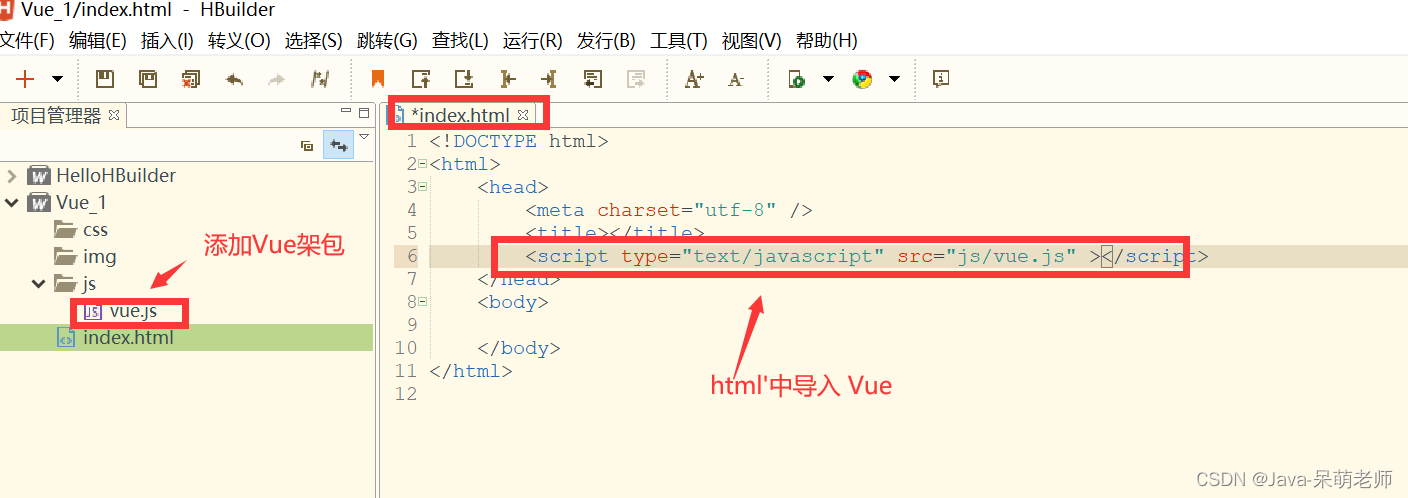Screen dimensions: 1408x498
Task: Open the 工具(T) menu
Action: 678,41
